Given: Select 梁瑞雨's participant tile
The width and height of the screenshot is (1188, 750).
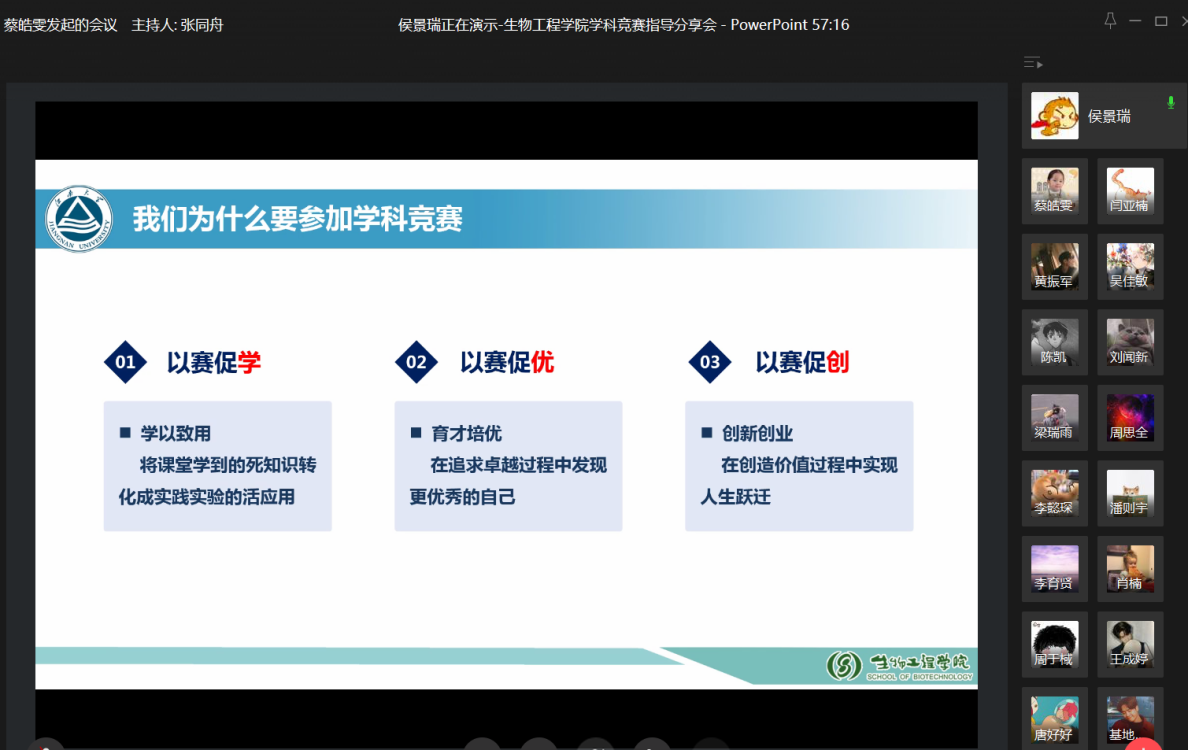Looking at the screenshot, I should [1054, 418].
